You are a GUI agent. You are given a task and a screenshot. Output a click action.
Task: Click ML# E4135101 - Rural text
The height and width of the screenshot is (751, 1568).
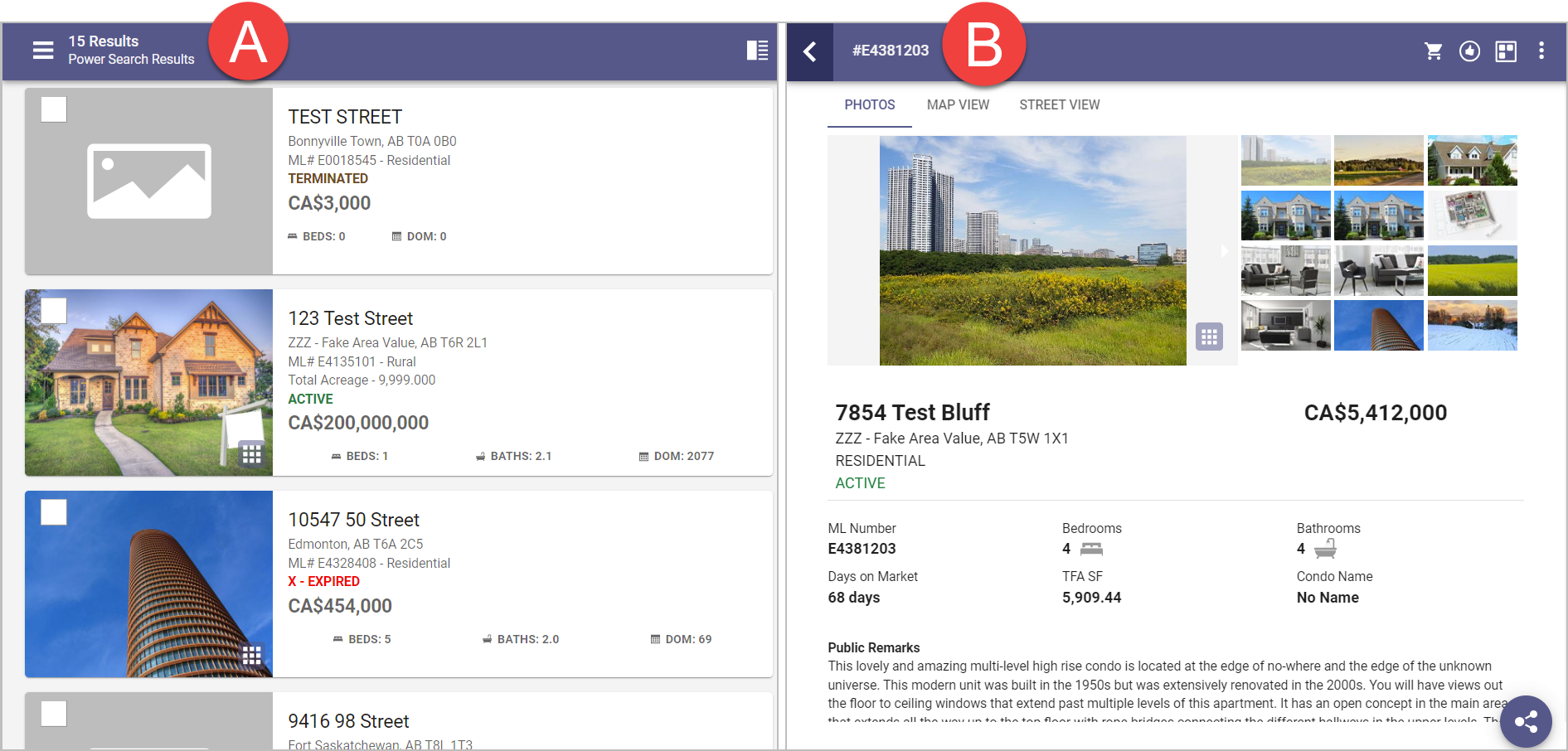tap(352, 361)
